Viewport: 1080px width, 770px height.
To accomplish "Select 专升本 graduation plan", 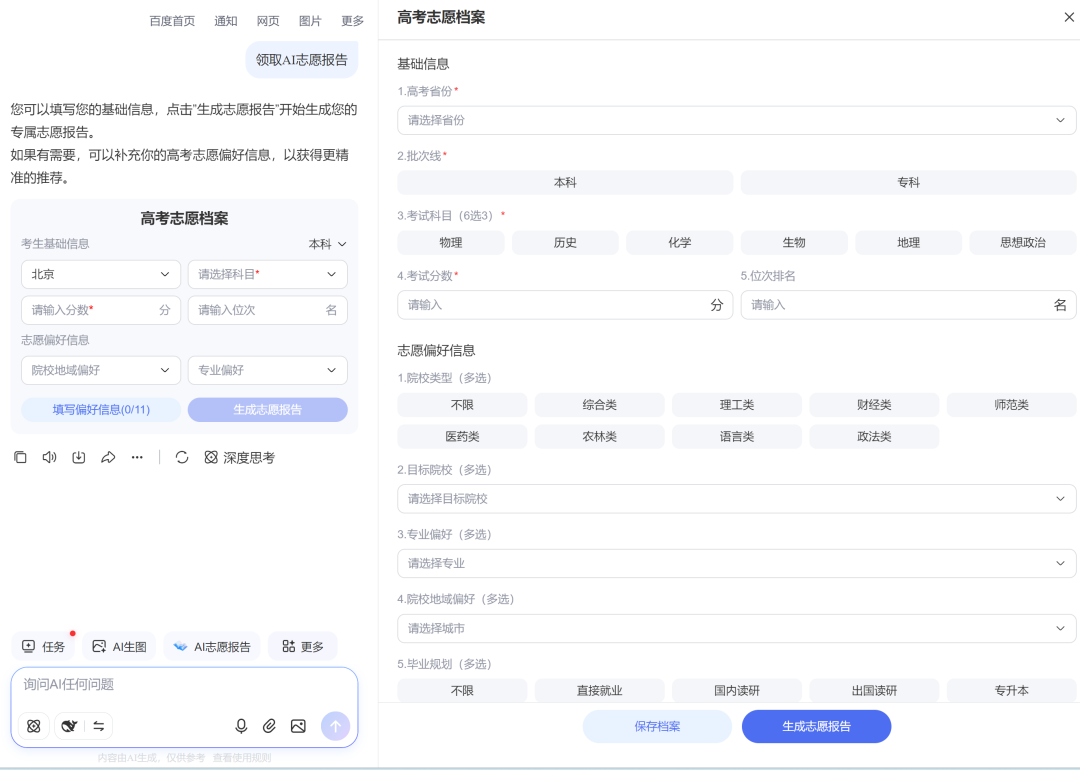I will tap(1011, 690).
